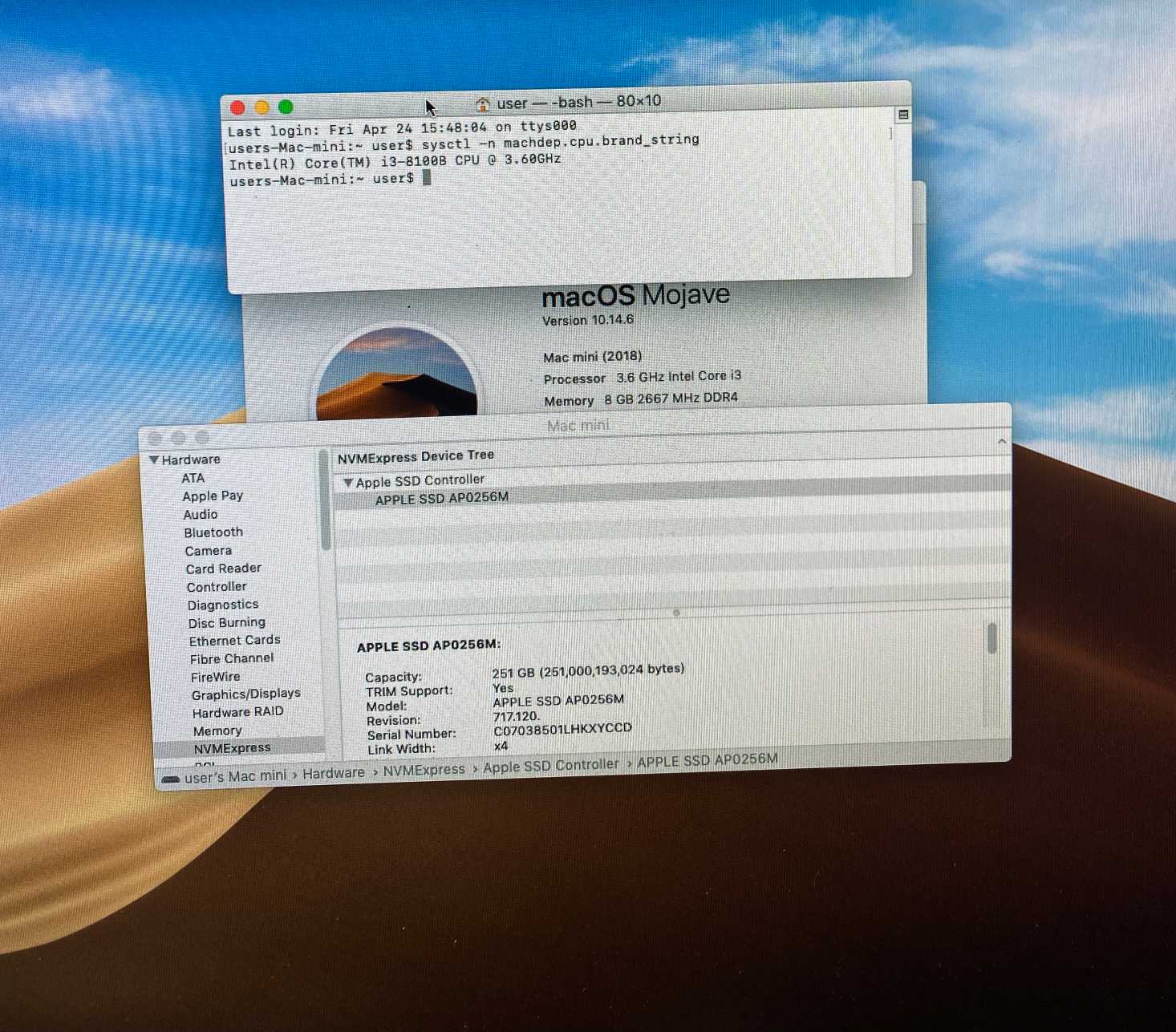1176x1032 pixels.
Task: Click the Terminal prompt line with the cursor block
Action: click(330, 180)
